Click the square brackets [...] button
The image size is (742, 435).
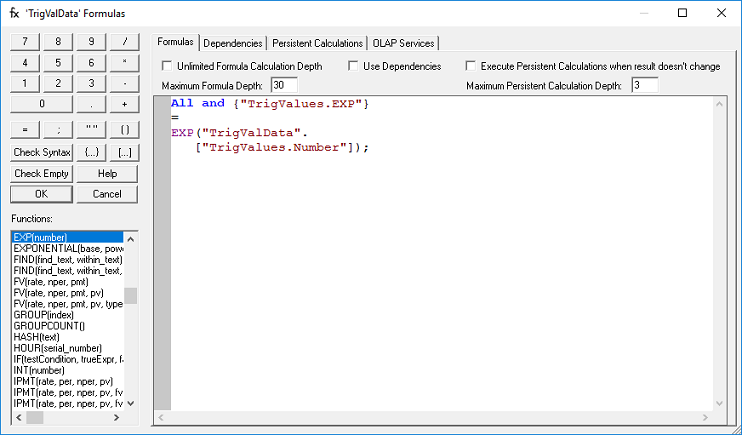pyautogui.click(x=123, y=152)
